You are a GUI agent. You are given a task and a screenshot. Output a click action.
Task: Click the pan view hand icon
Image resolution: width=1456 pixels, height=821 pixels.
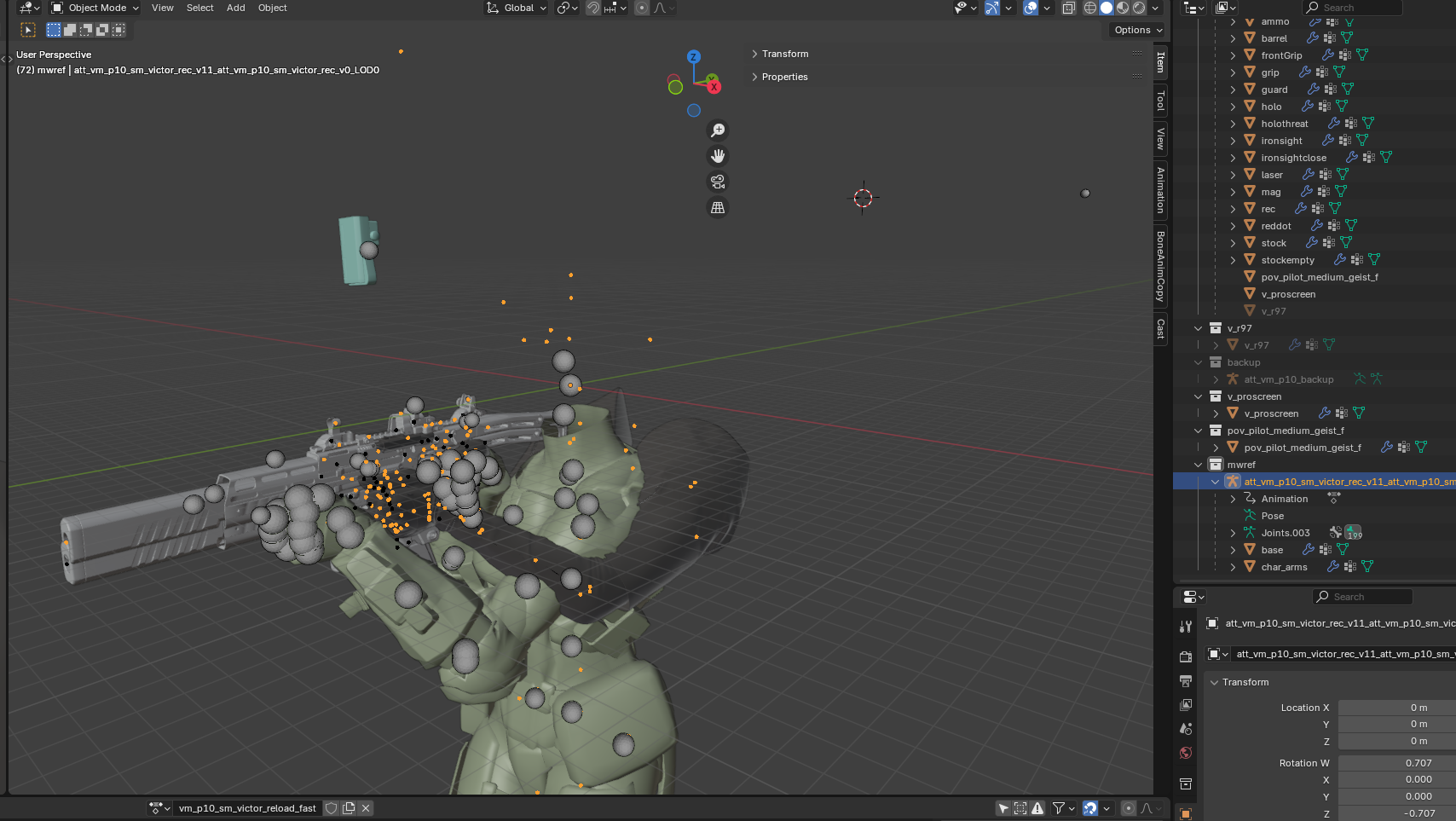click(718, 156)
